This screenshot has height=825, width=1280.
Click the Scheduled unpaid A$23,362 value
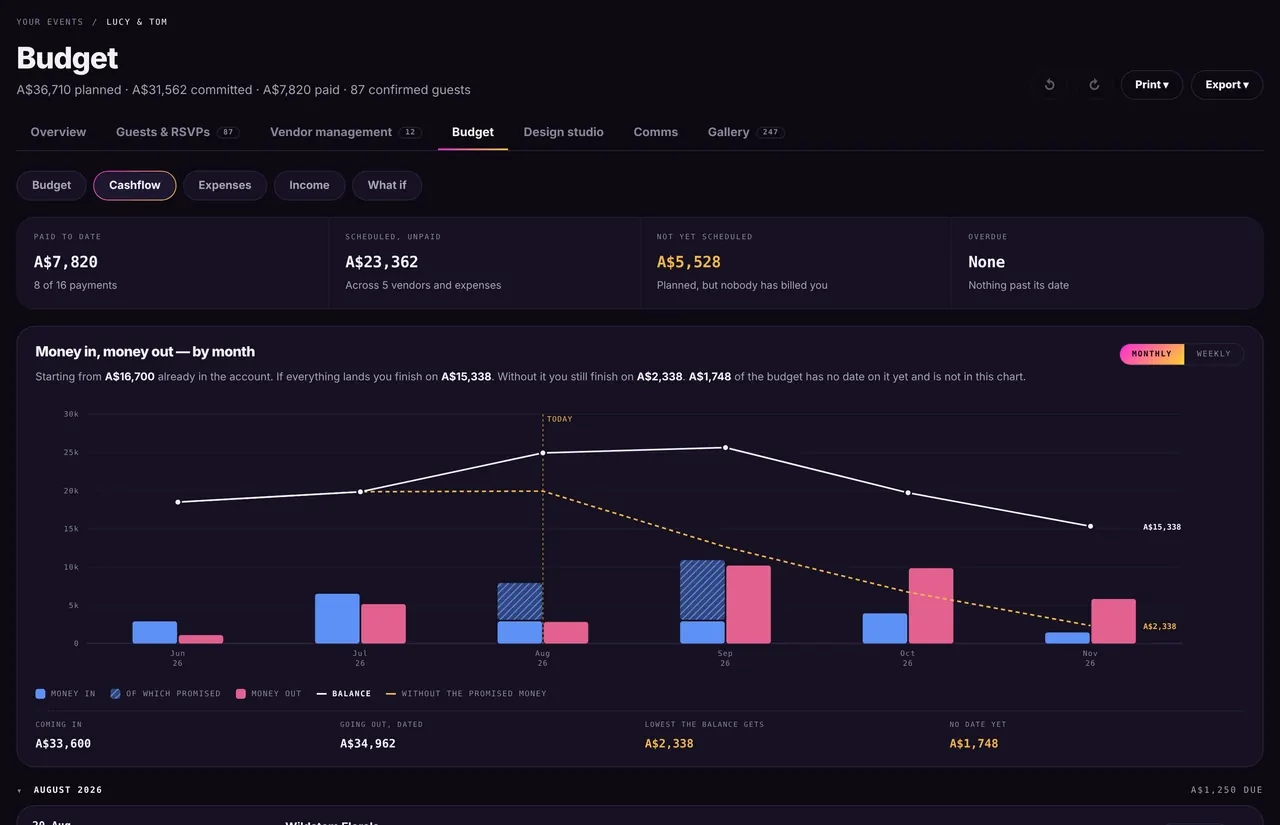pos(382,262)
